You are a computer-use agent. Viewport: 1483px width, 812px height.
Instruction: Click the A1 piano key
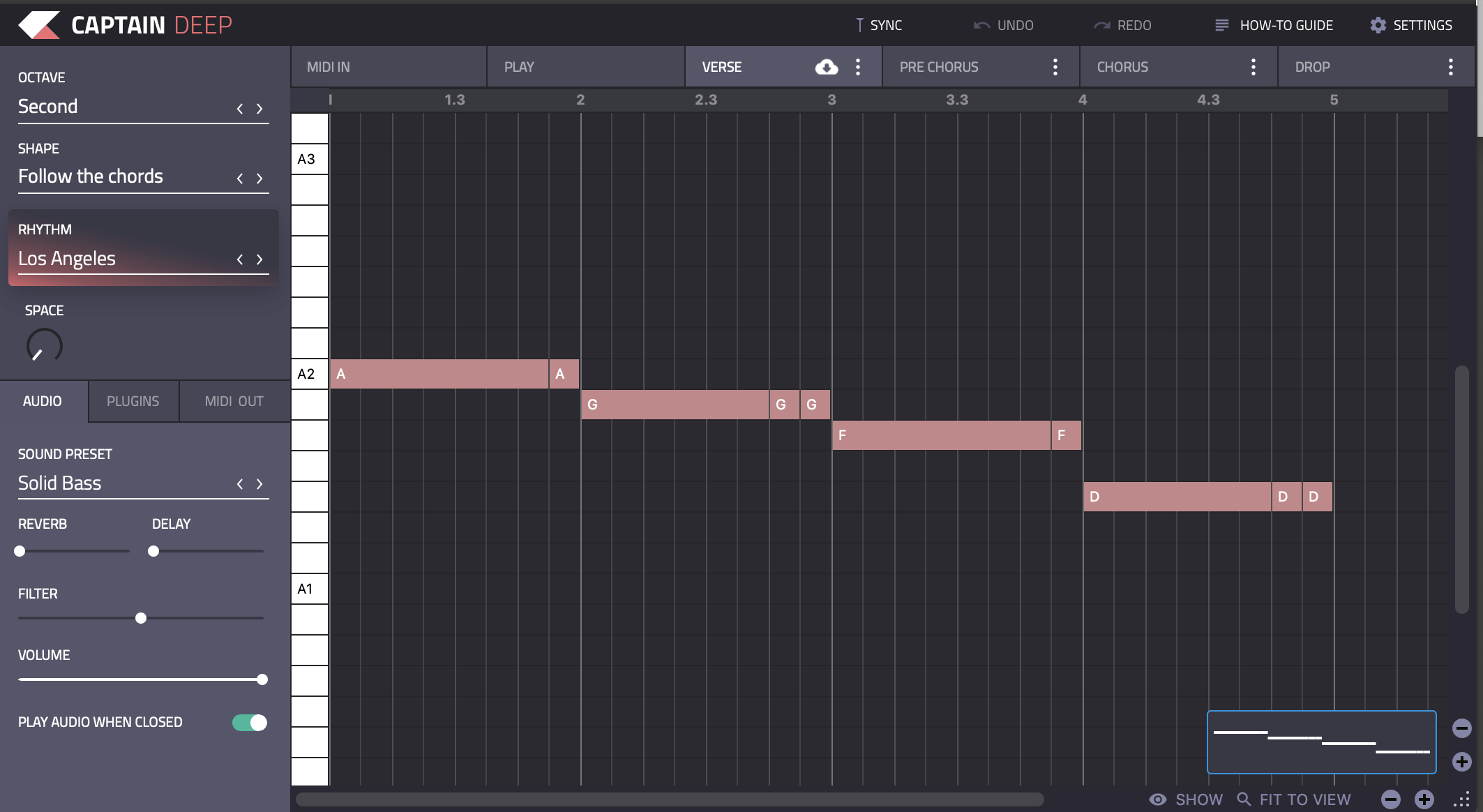pyautogui.click(x=310, y=589)
